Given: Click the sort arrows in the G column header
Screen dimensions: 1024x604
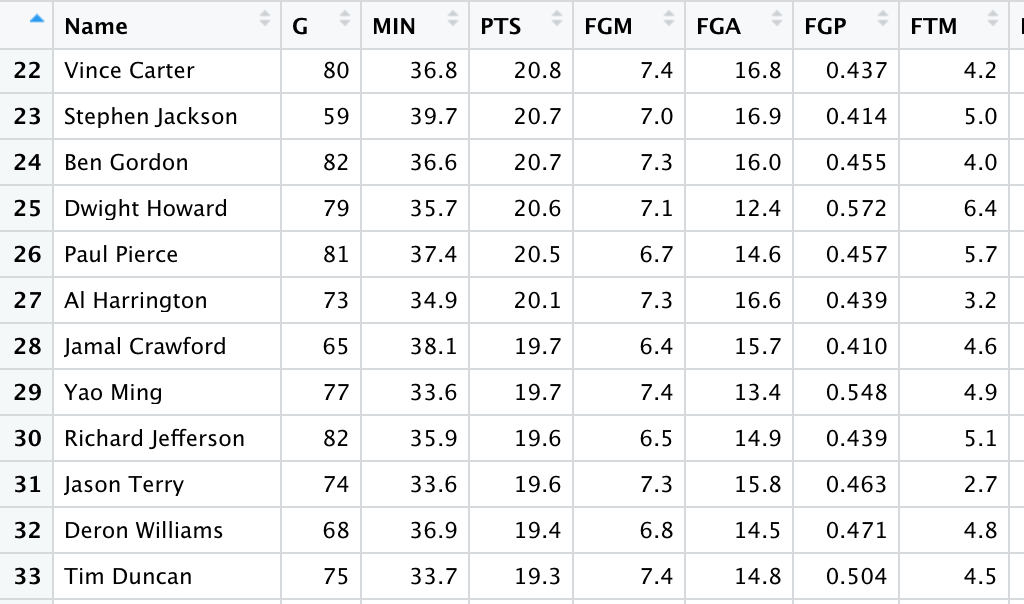Looking at the screenshot, I should coord(345,19).
